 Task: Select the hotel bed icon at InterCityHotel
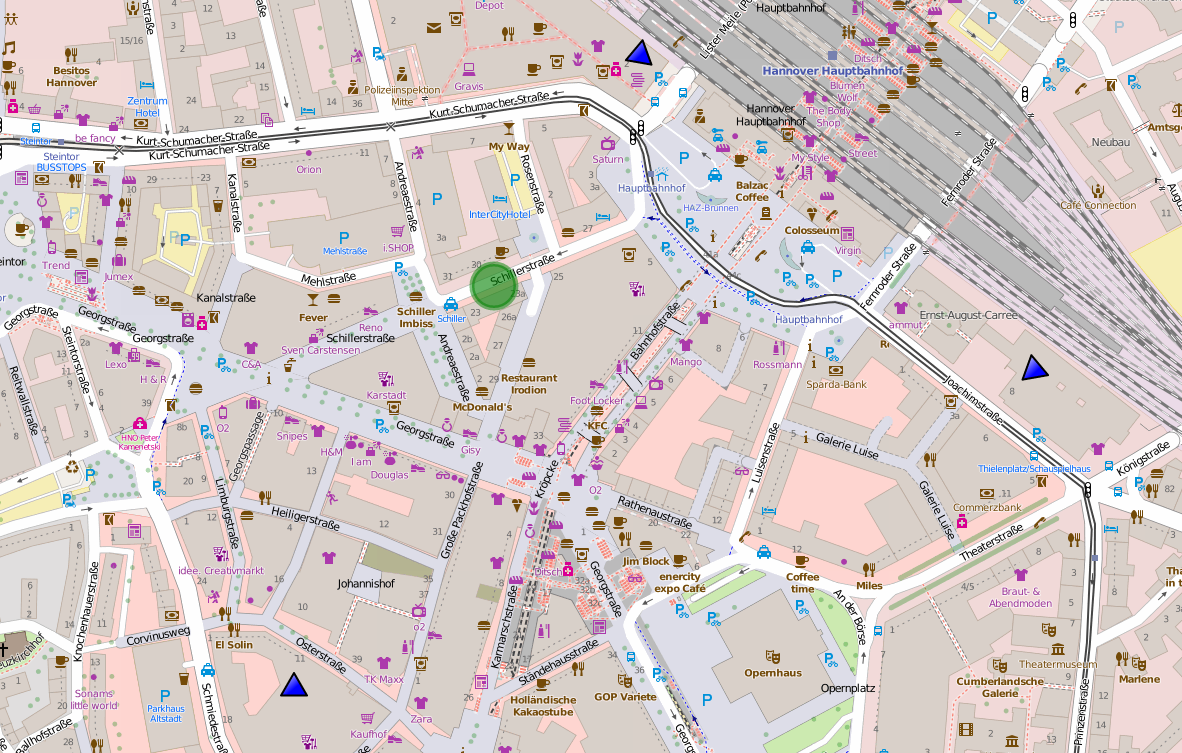coord(499,200)
